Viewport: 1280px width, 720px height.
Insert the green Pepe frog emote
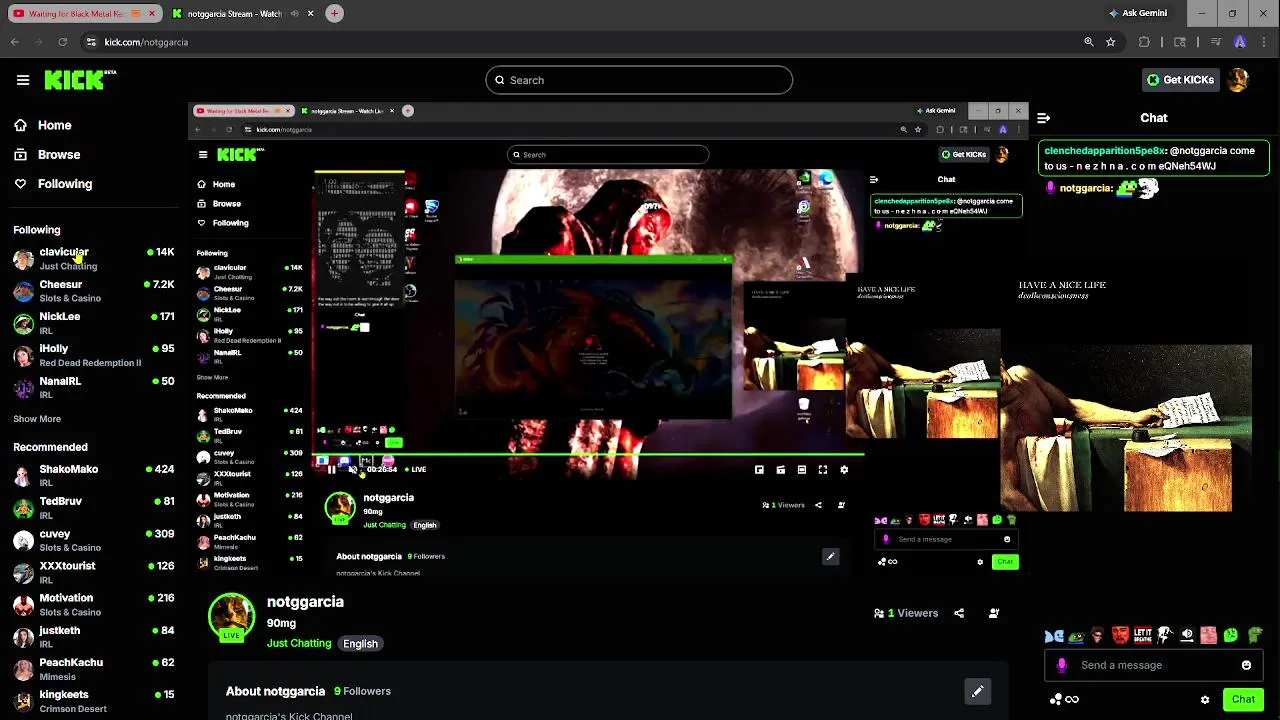point(1076,636)
